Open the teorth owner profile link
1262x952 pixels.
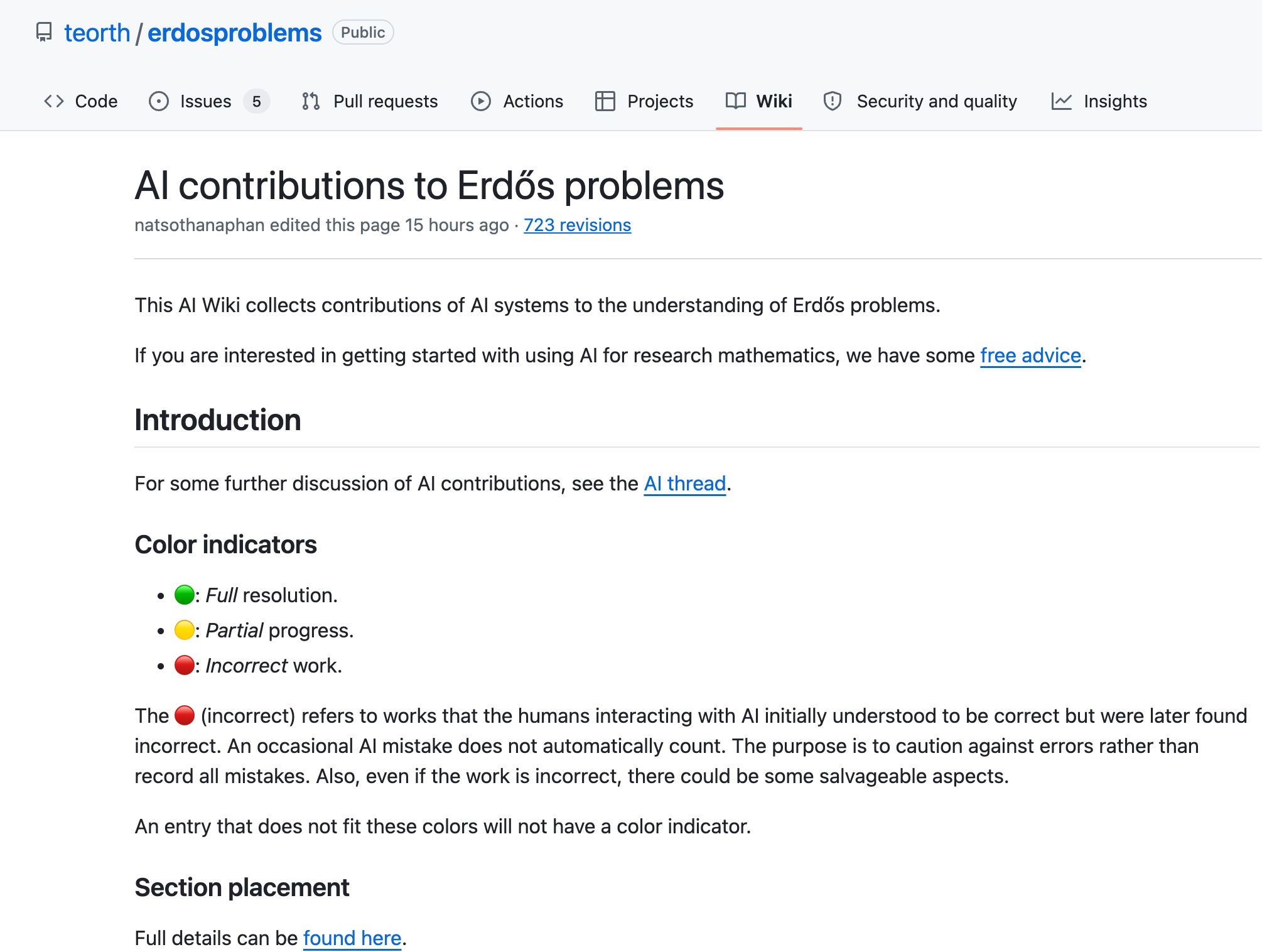click(97, 33)
